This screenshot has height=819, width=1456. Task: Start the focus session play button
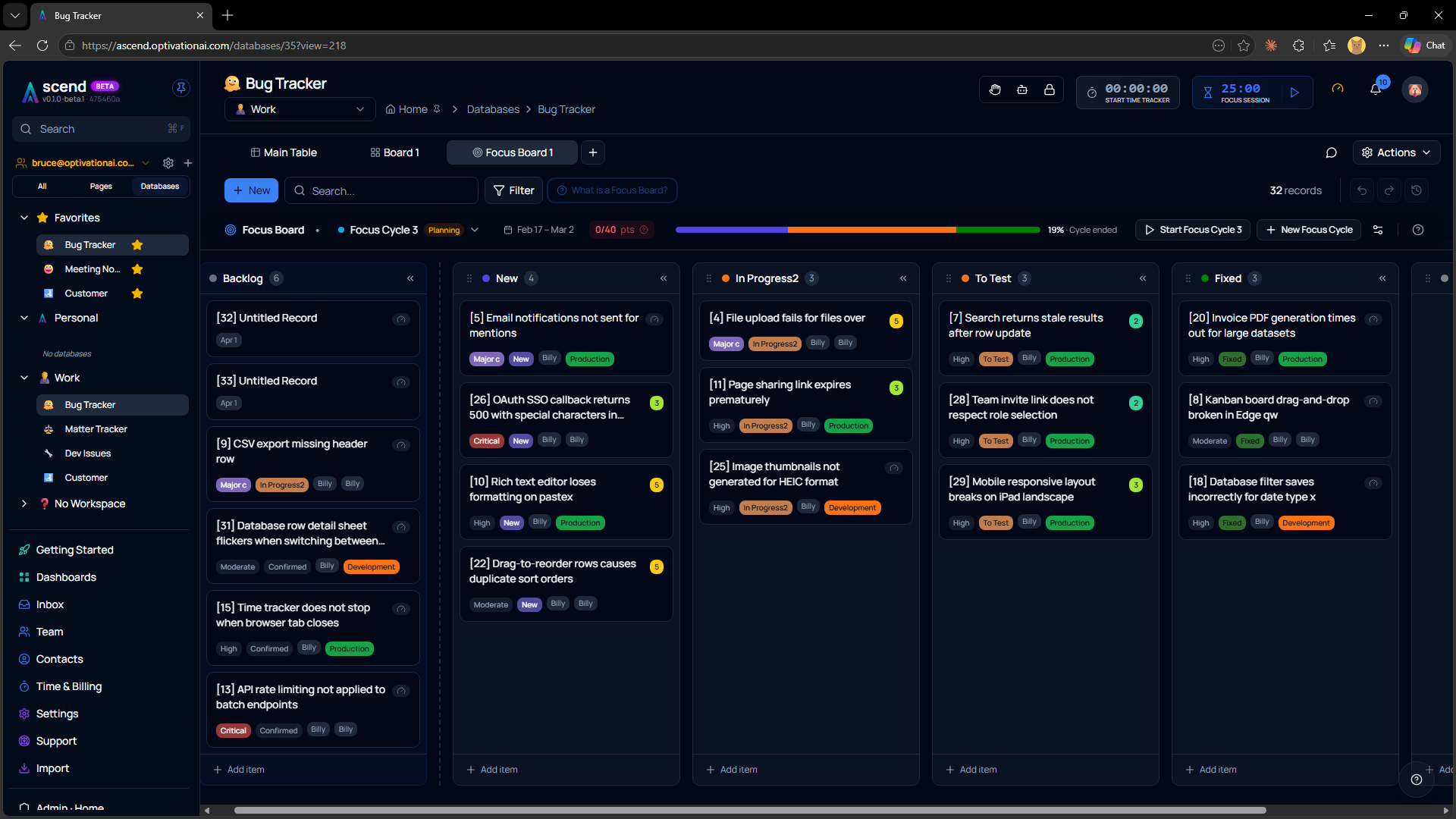[1294, 93]
